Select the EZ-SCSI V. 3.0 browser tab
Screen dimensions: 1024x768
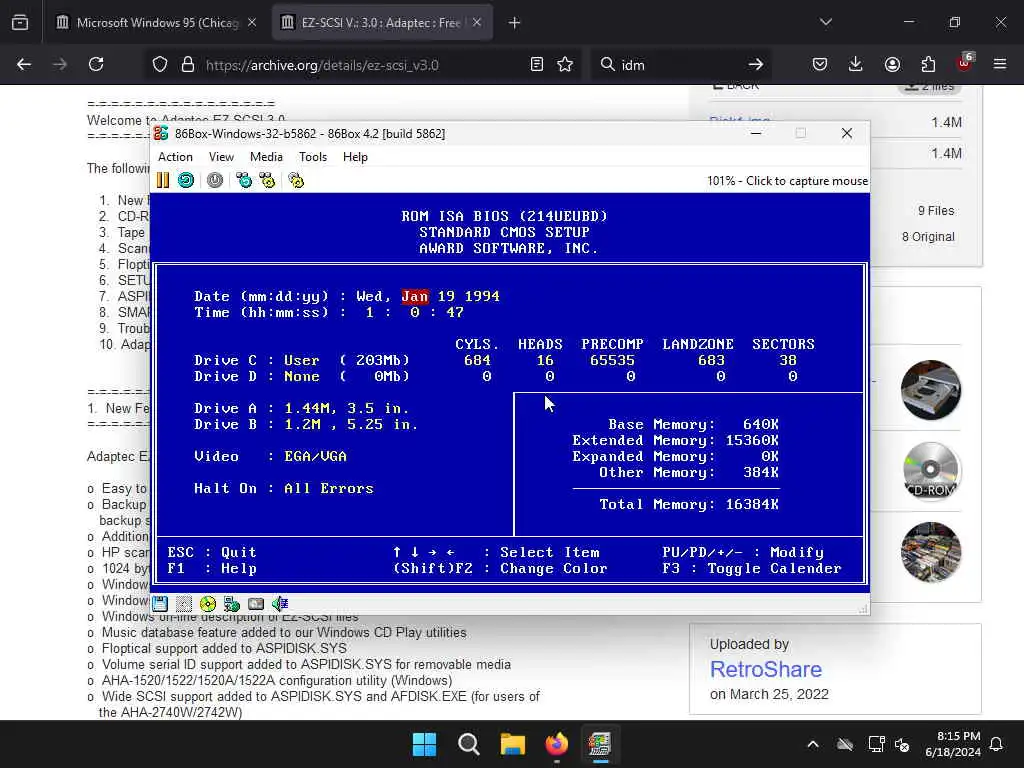tap(381, 23)
